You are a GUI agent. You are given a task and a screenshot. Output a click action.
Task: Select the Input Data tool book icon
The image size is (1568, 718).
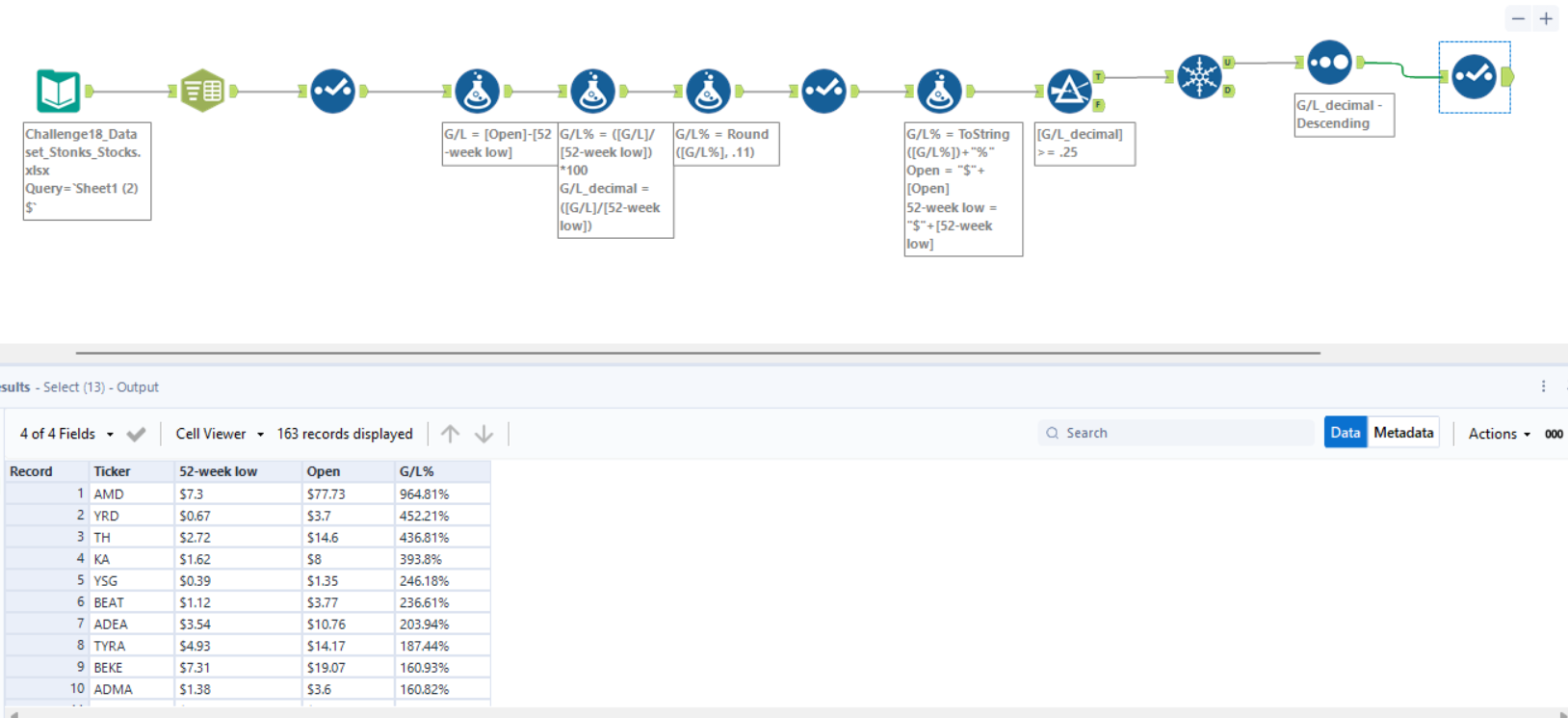pyautogui.click(x=58, y=92)
